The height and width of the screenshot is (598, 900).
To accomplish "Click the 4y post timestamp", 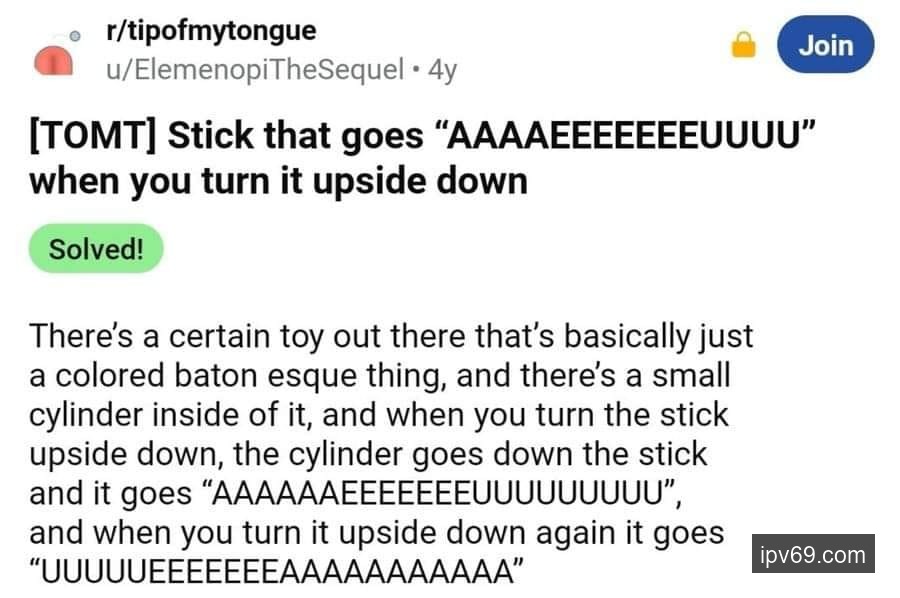I will tap(442, 70).
